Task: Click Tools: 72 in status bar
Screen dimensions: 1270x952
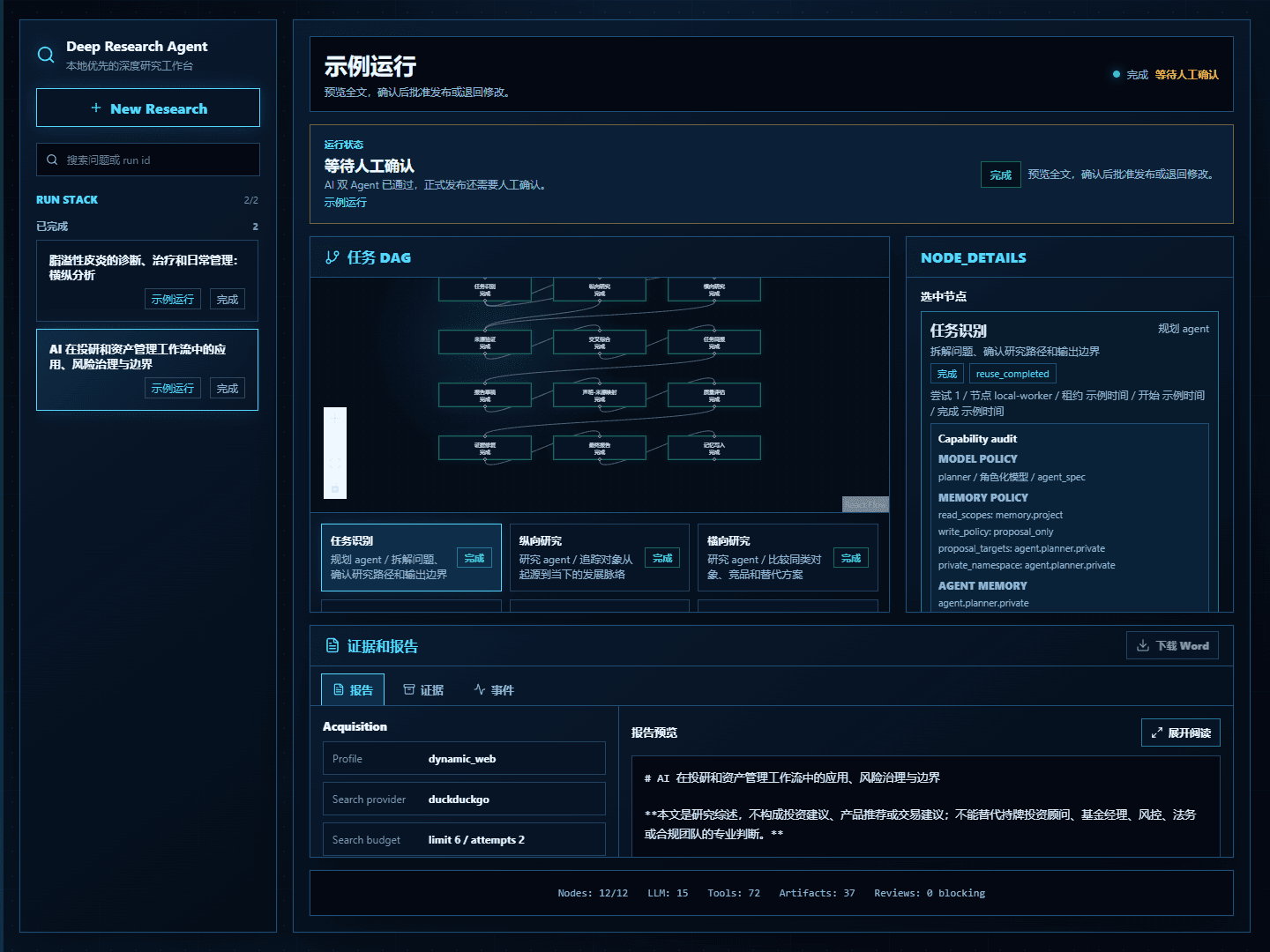Action: pyautogui.click(x=734, y=893)
